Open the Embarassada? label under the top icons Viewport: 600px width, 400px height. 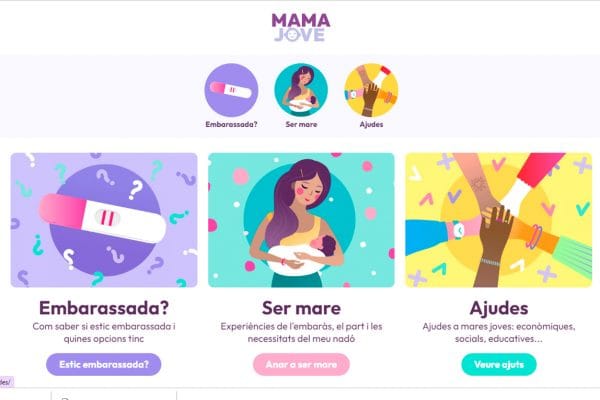pyautogui.click(x=231, y=124)
